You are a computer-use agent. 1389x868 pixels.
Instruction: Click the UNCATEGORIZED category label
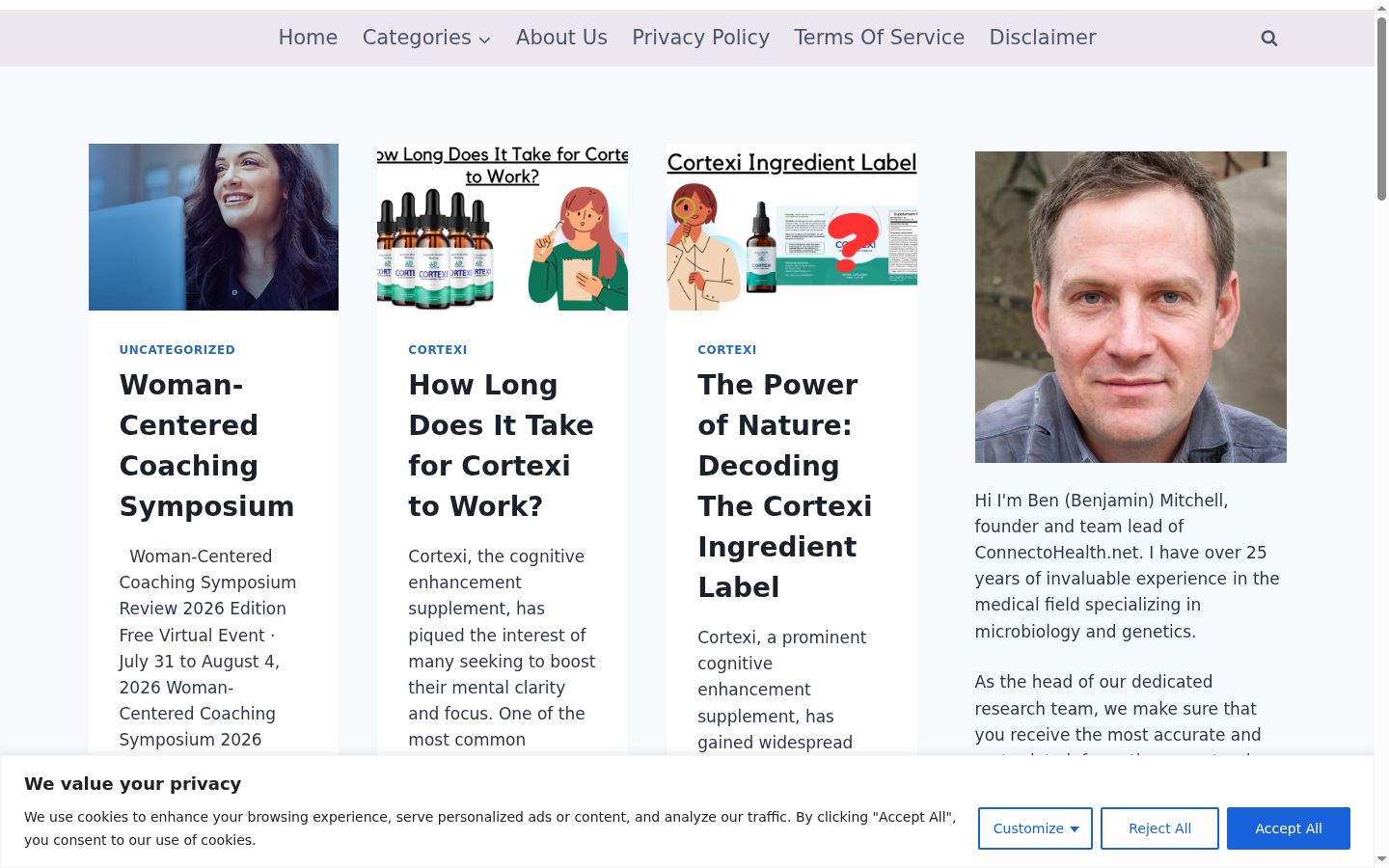pyautogui.click(x=177, y=350)
